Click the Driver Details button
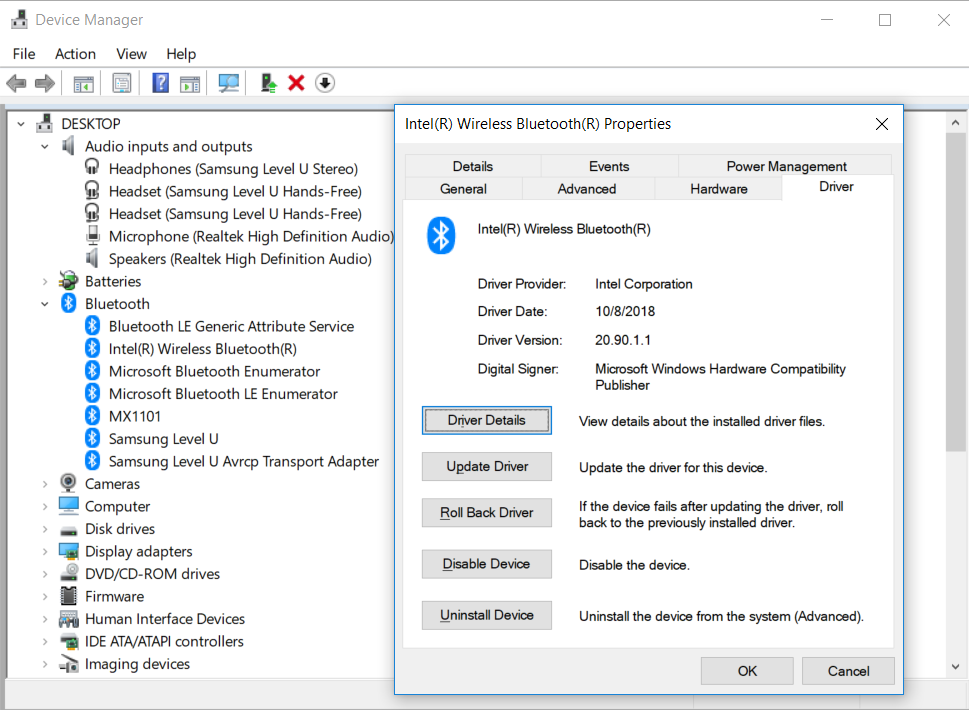The image size is (969, 710). 487,420
